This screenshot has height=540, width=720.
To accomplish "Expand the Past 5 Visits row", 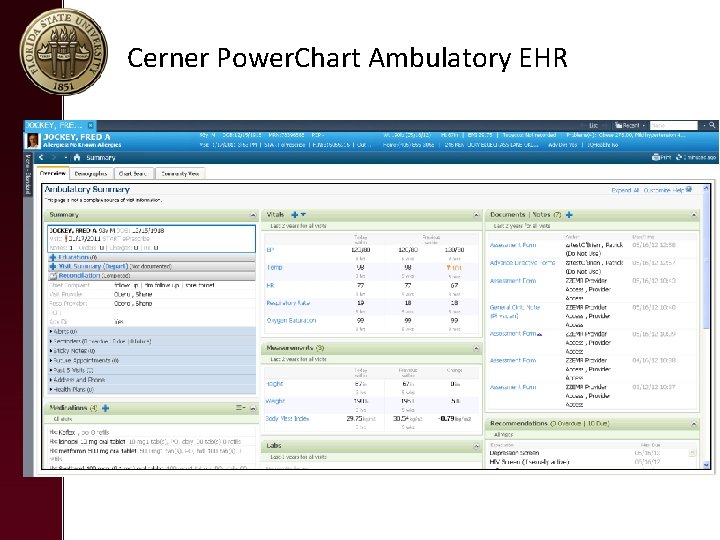I will point(152,370).
